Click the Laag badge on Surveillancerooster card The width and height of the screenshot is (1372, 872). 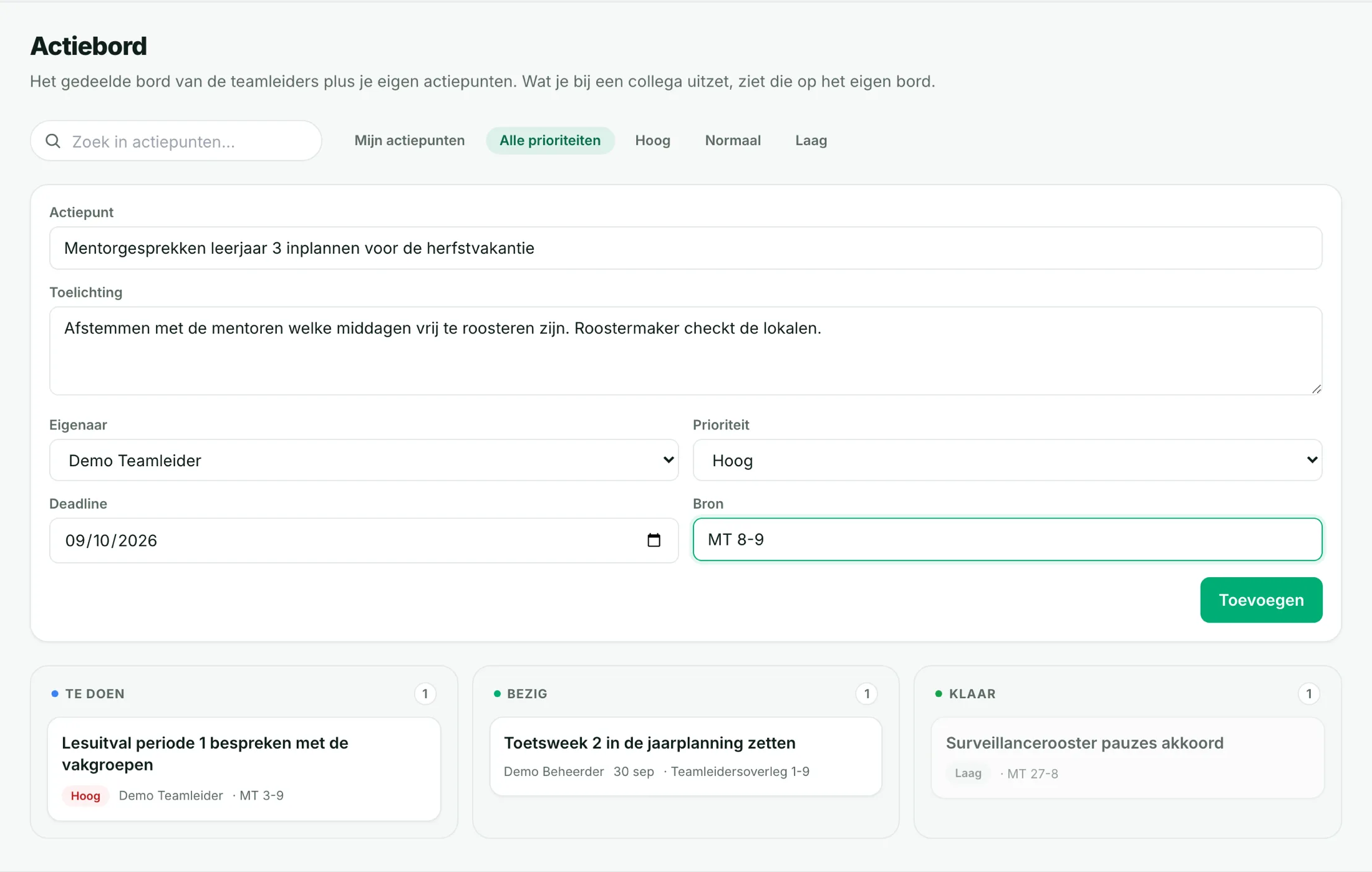(x=968, y=773)
